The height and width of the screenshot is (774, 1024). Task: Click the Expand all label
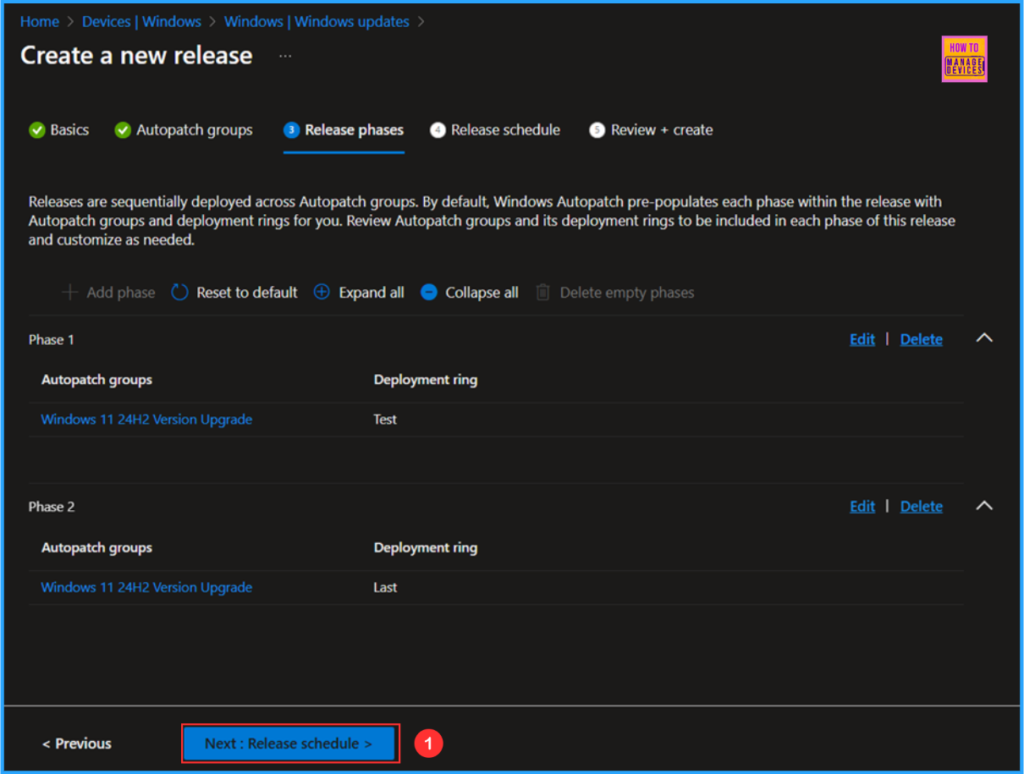(372, 293)
